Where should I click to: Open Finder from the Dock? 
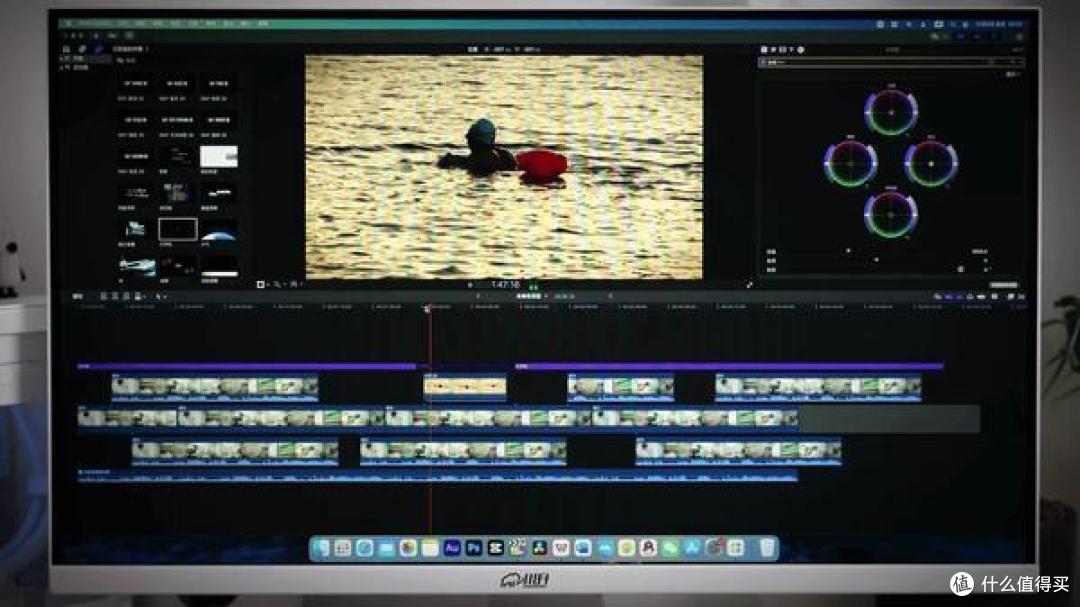click(321, 548)
